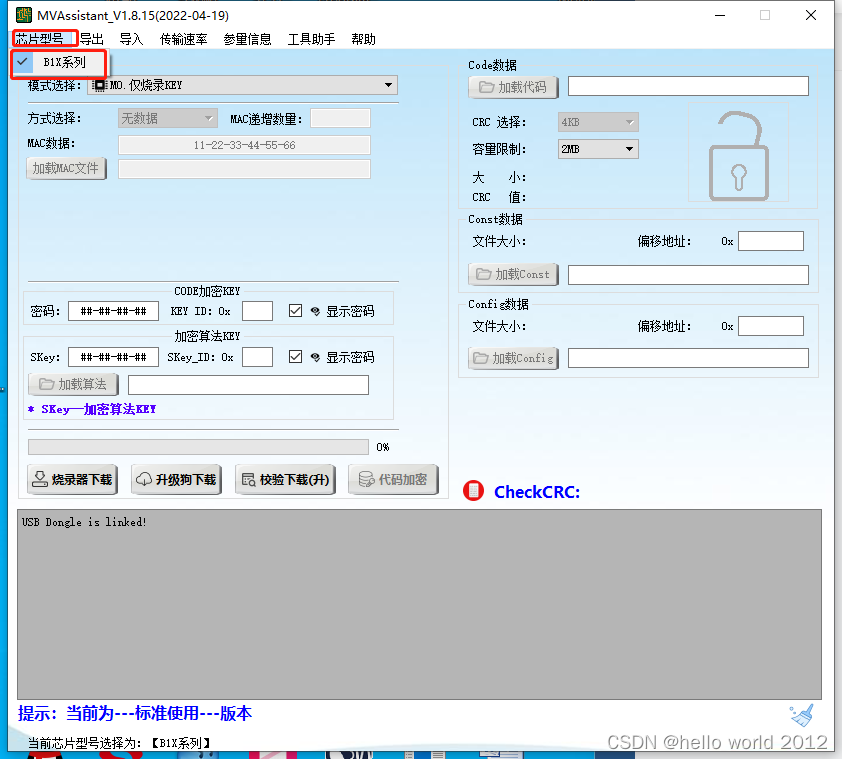Close the MVAssistant window
The height and width of the screenshot is (759, 842).
click(x=811, y=15)
